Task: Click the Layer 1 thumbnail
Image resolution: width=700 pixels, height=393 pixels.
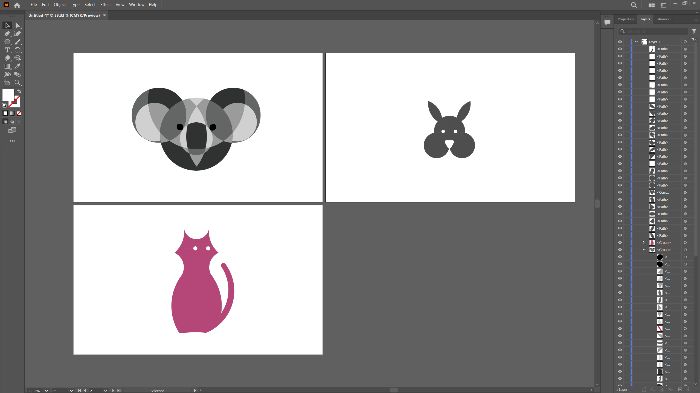Action: pyautogui.click(x=645, y=42)
